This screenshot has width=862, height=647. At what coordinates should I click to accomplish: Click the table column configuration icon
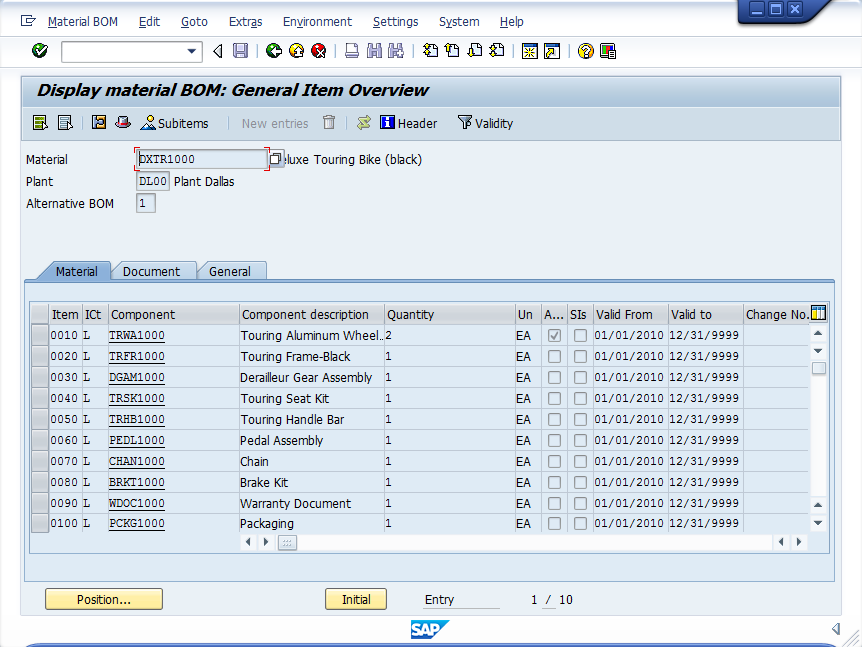point(819,313)
